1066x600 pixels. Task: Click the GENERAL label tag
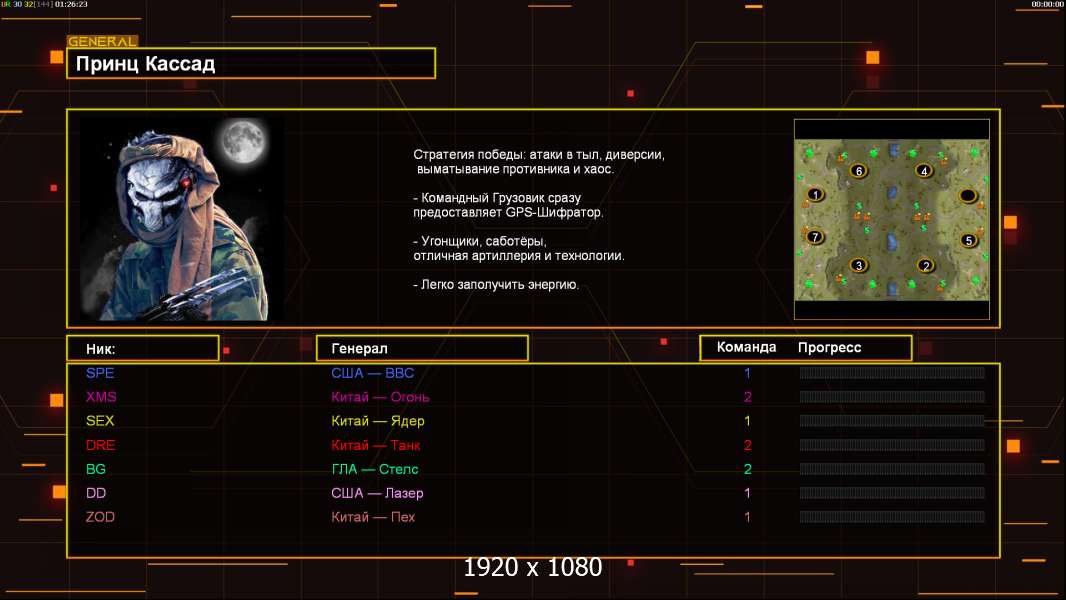tap(103, 41)
